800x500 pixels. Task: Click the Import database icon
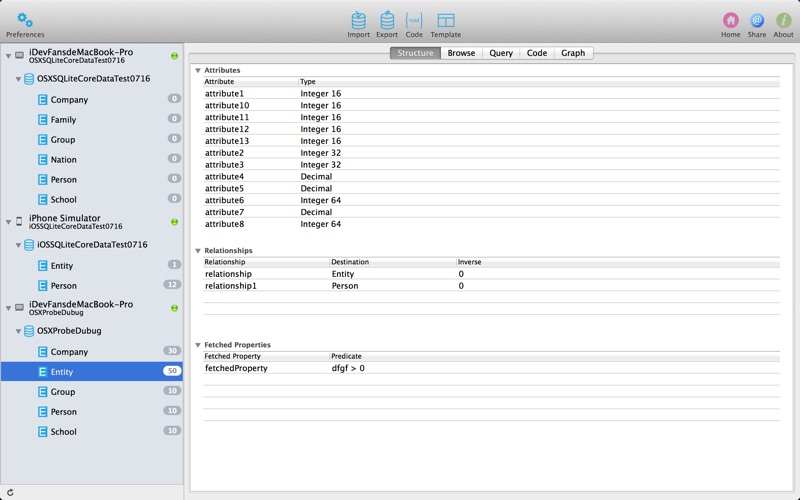point(358,20)
